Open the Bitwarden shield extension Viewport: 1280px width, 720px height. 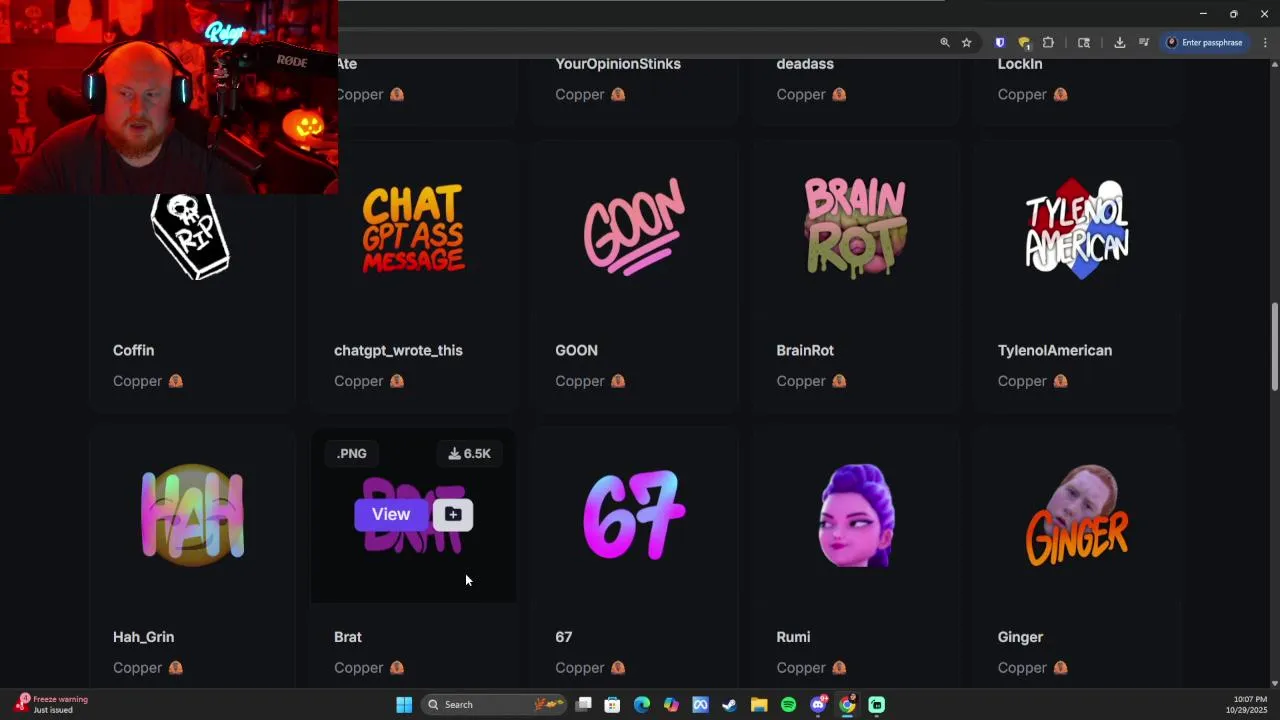999,42
